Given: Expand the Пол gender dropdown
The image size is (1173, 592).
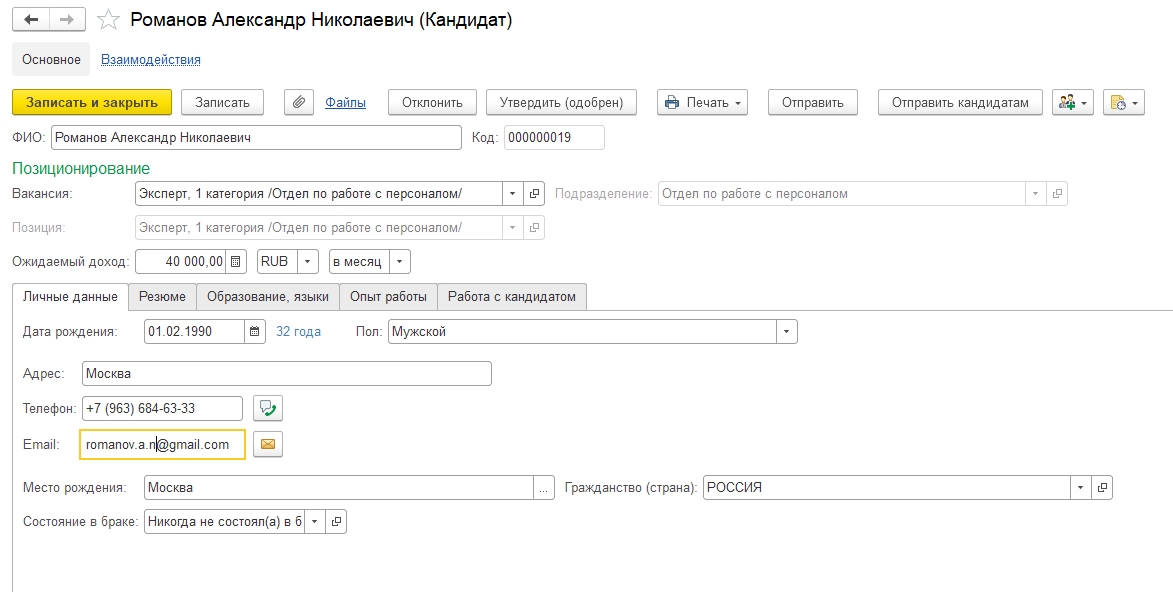Looking at the screenshot, I should pyautogui.click(x=787, y=331).
